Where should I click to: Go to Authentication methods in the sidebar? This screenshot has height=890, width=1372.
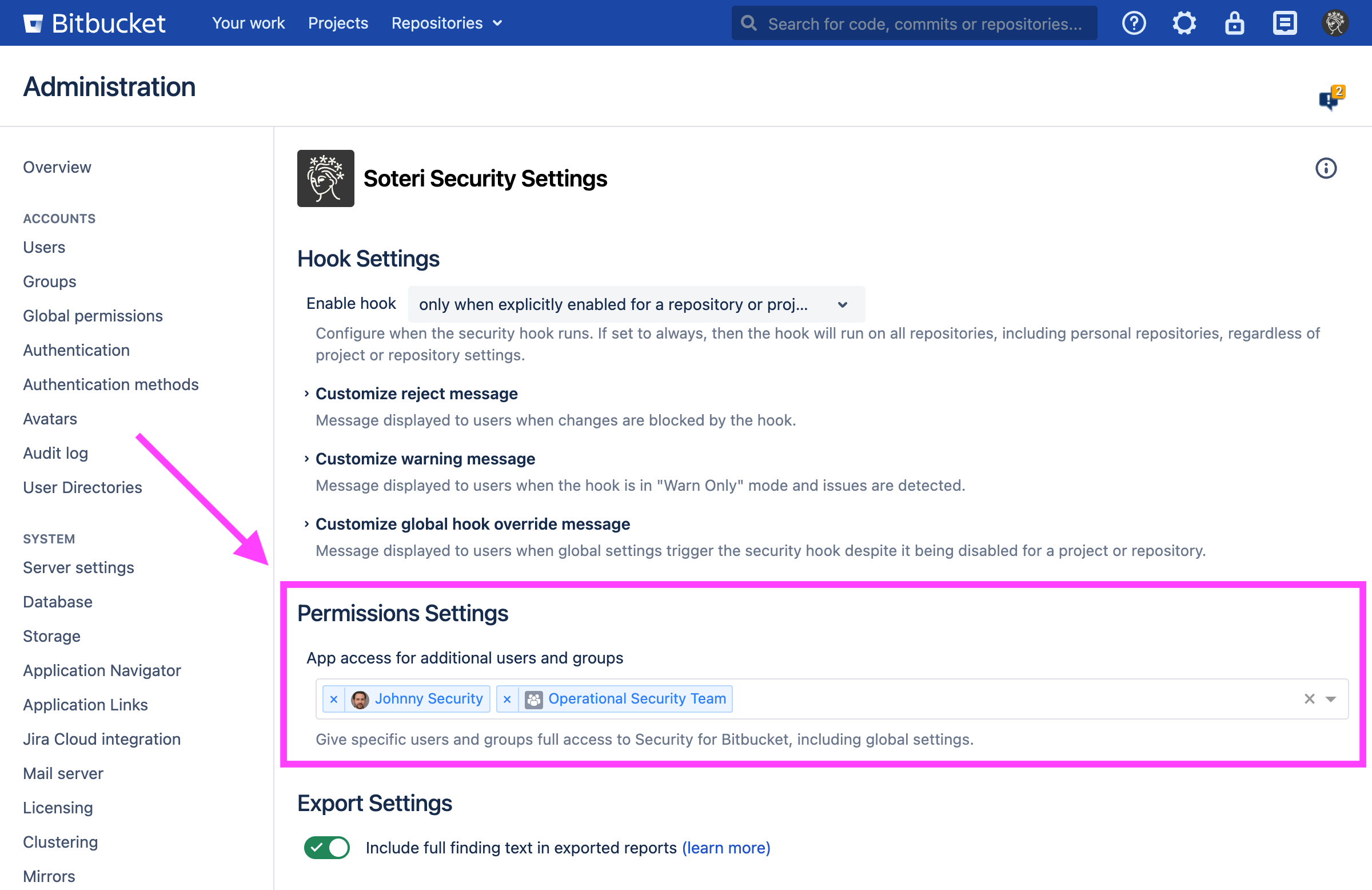point(111,384)
